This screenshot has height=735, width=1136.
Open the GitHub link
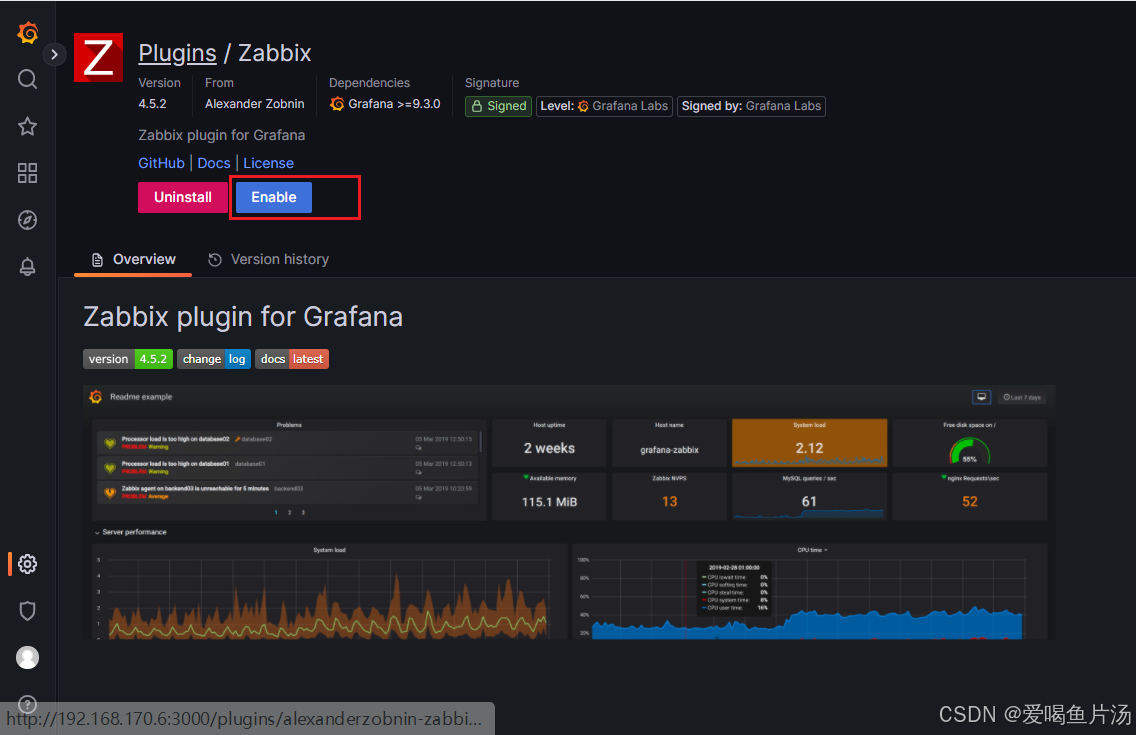pos(162,163)
